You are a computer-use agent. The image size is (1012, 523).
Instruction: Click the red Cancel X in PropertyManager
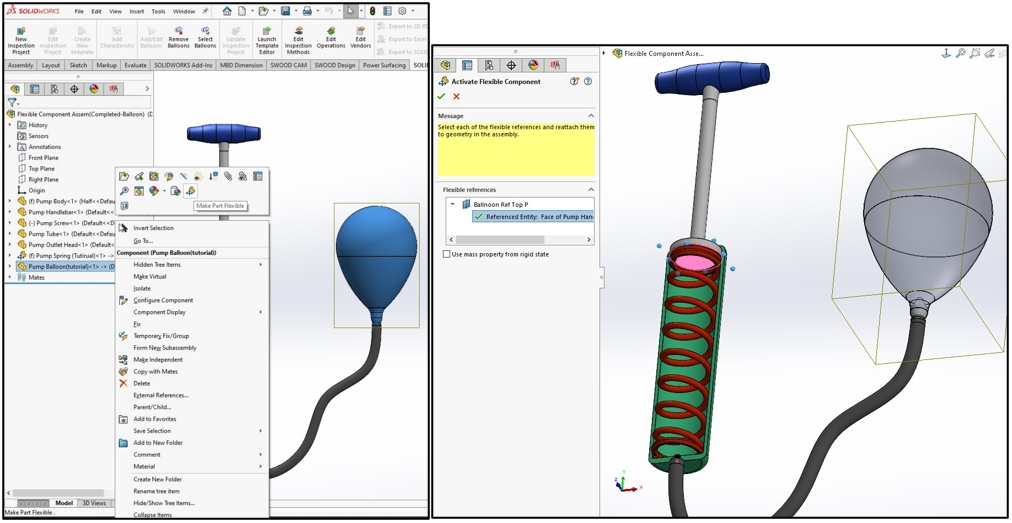pyautogui.click(x=456, y=96)
